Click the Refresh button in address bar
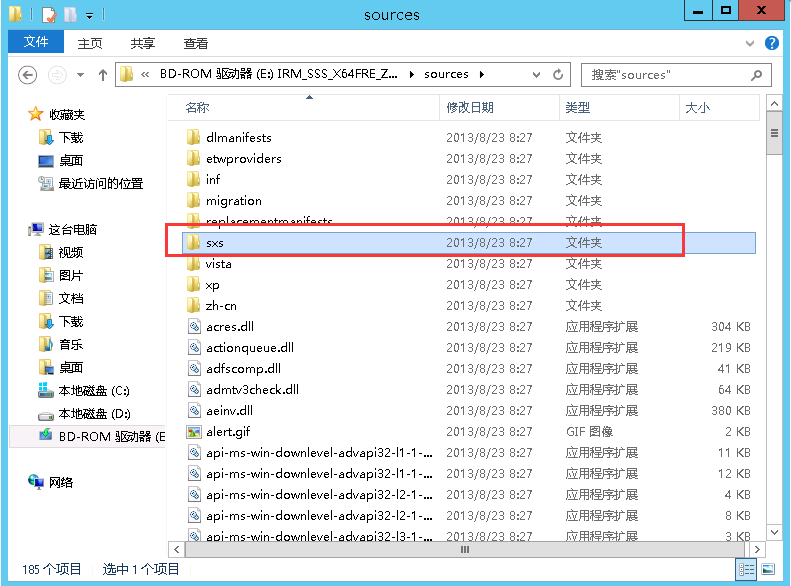 [560, 75]
